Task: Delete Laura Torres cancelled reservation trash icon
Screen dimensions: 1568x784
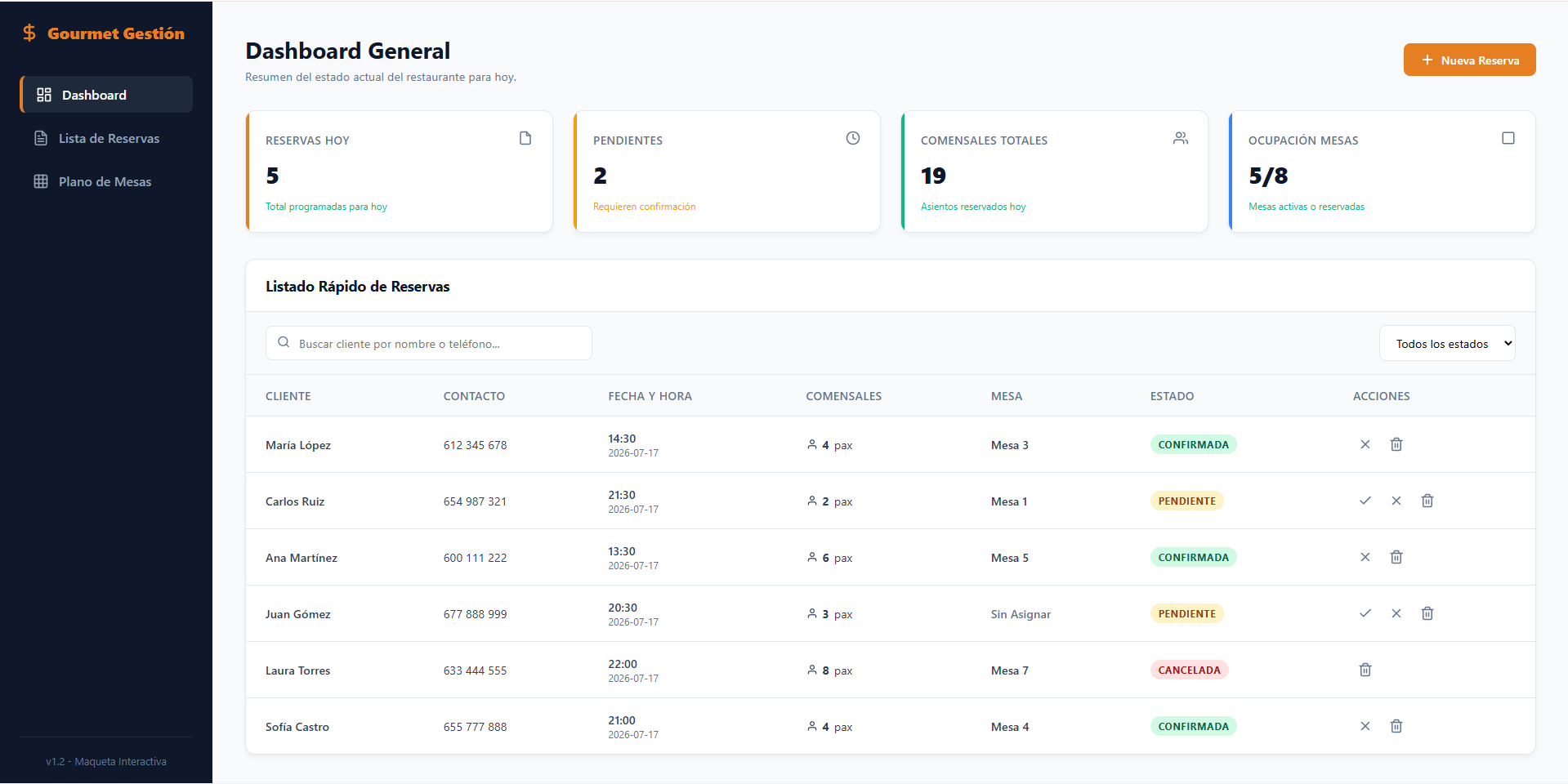Action: (x=1365, y=670)
